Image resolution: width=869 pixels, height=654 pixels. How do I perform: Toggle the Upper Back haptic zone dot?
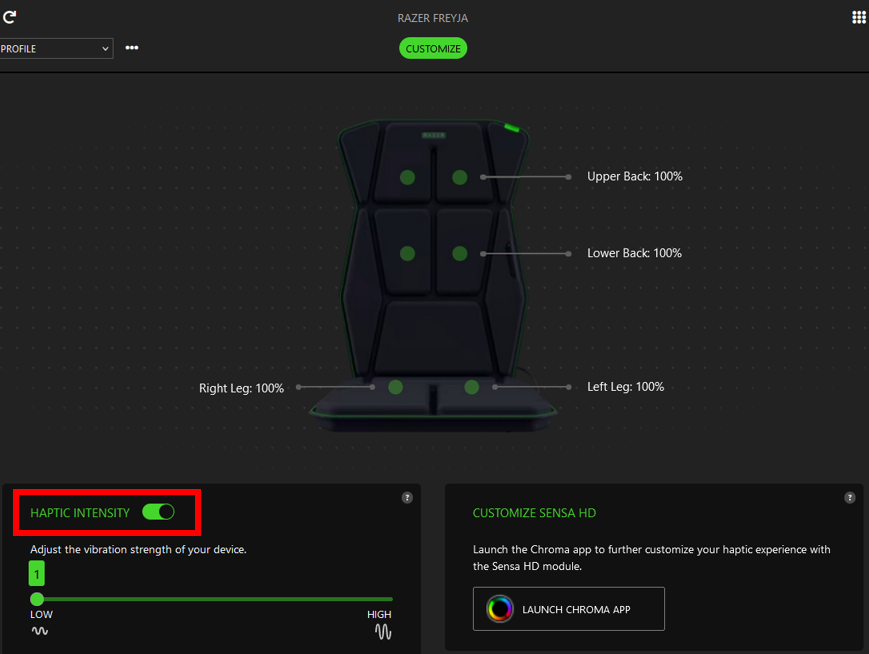pos(459,177)
